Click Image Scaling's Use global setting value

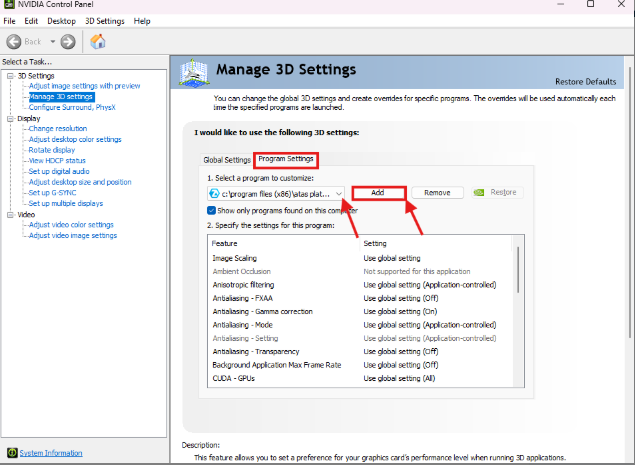(392, 258)
